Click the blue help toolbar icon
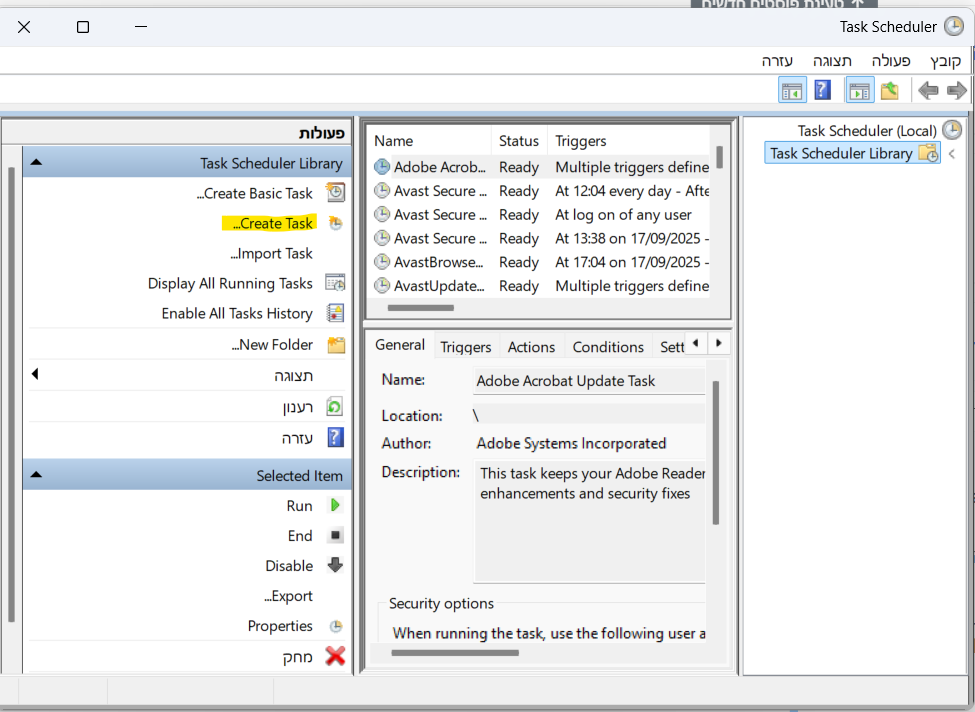975x712 pixels. coord(822,91)
